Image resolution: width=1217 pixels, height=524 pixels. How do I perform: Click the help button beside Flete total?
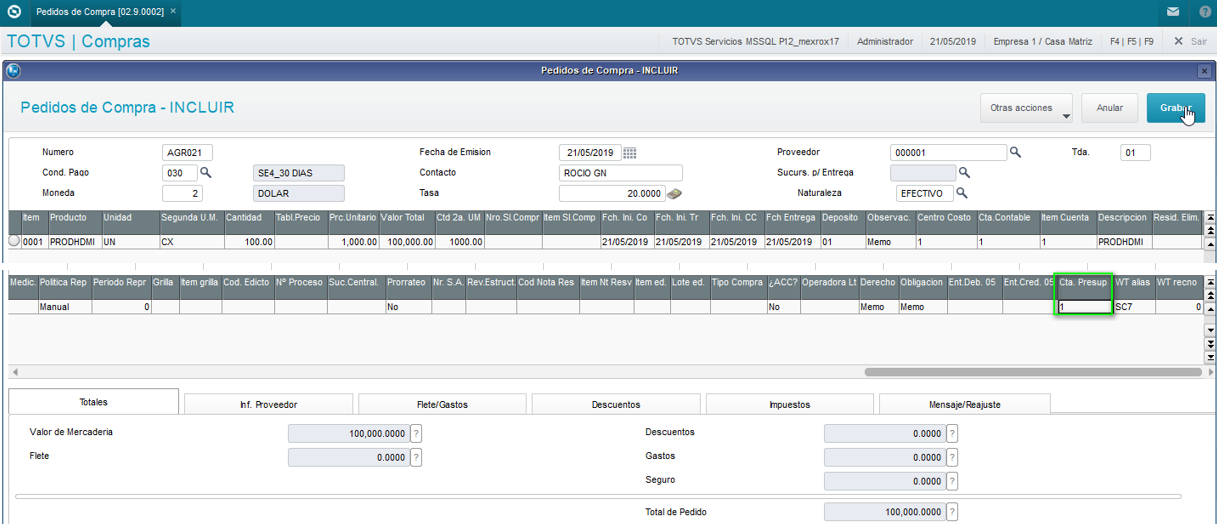(416, 457)
